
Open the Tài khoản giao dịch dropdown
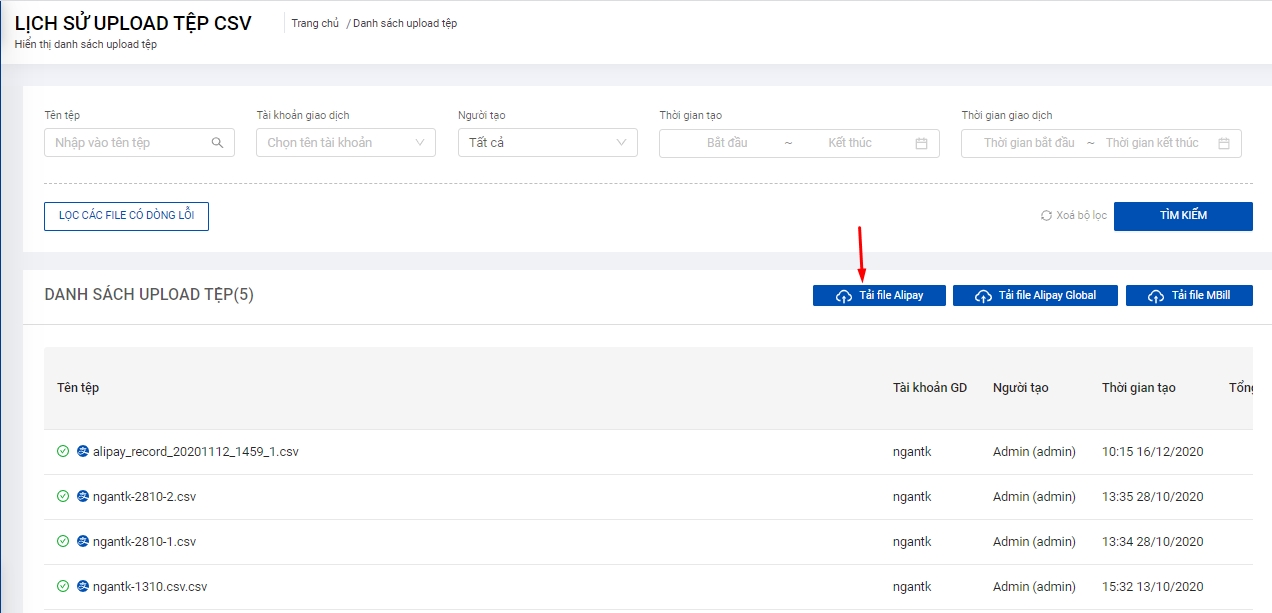point(345,143)
